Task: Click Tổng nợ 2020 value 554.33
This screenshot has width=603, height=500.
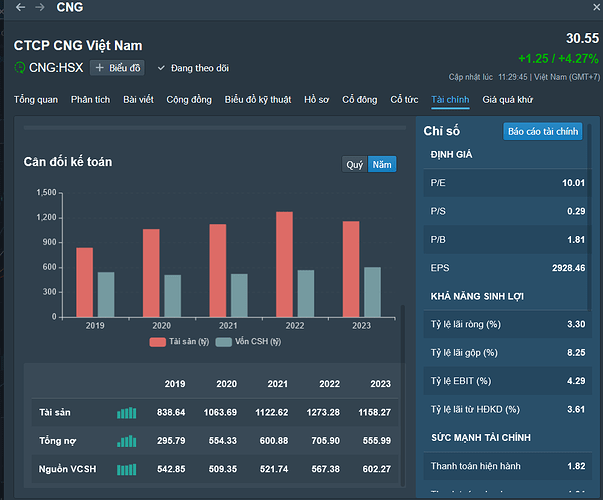Action: pos(223,441)
